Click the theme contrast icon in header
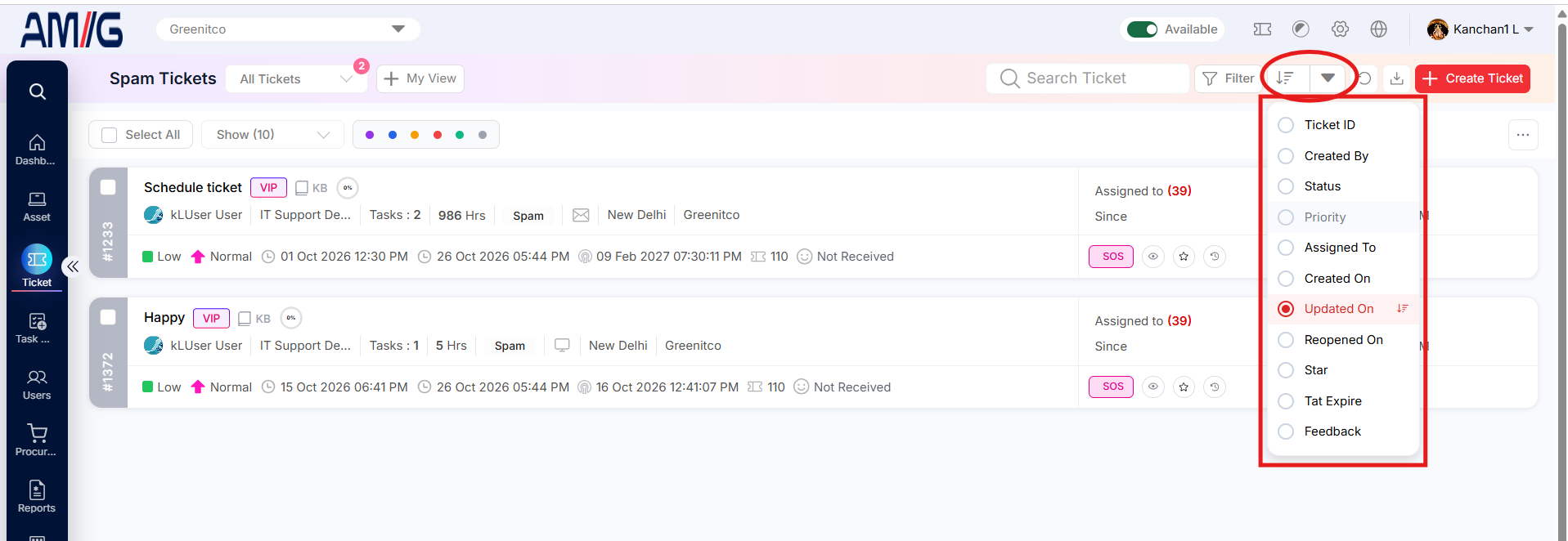 click(x=1301, y=29)
